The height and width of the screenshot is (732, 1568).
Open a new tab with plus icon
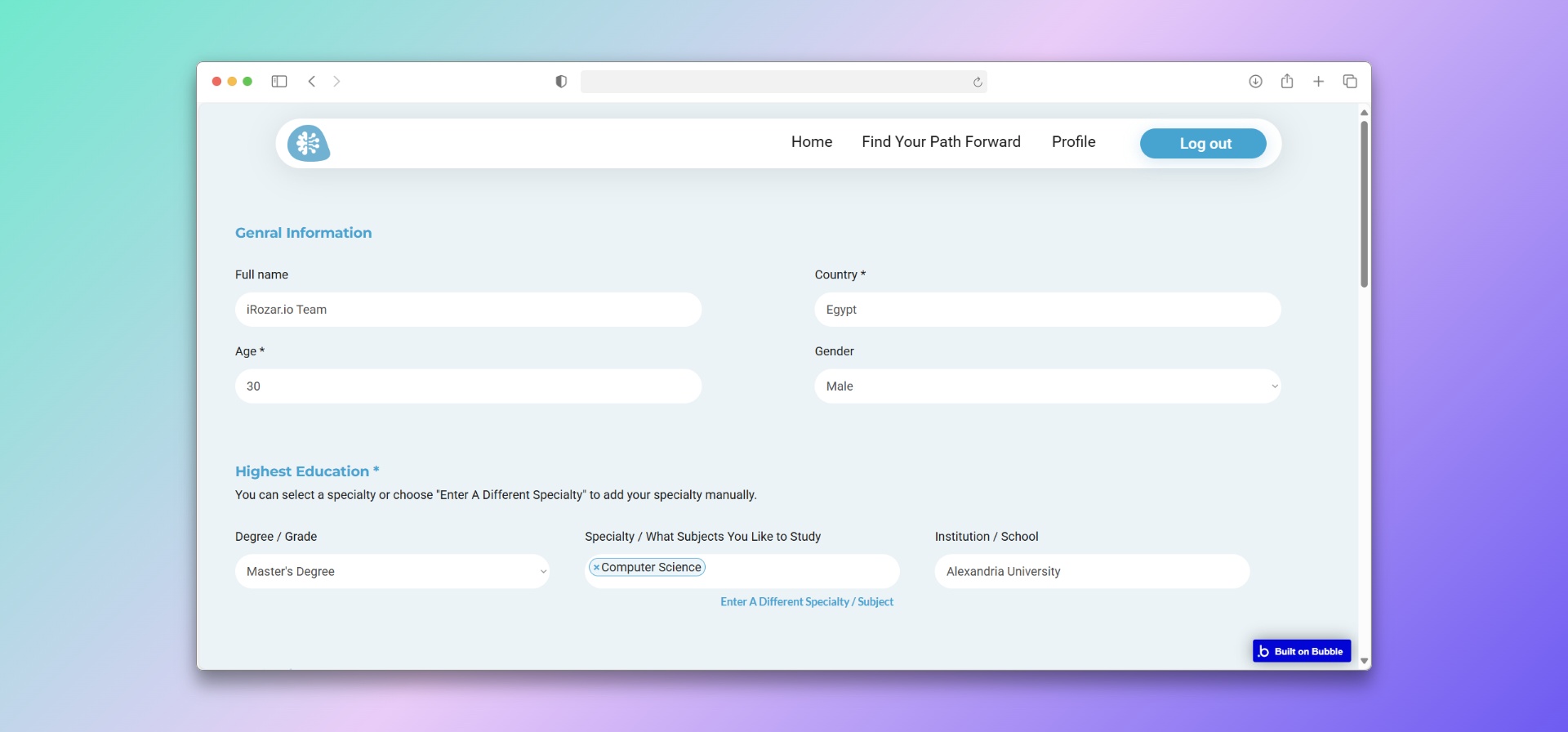click(1318, 82)
